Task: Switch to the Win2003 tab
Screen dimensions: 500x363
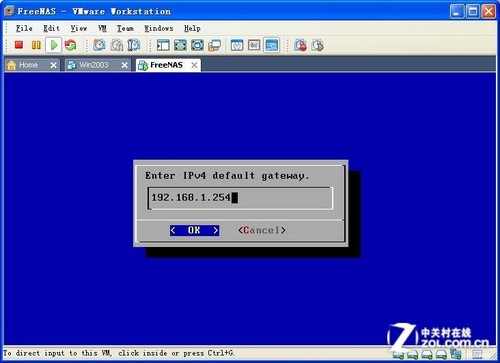Action: point(94,65)
